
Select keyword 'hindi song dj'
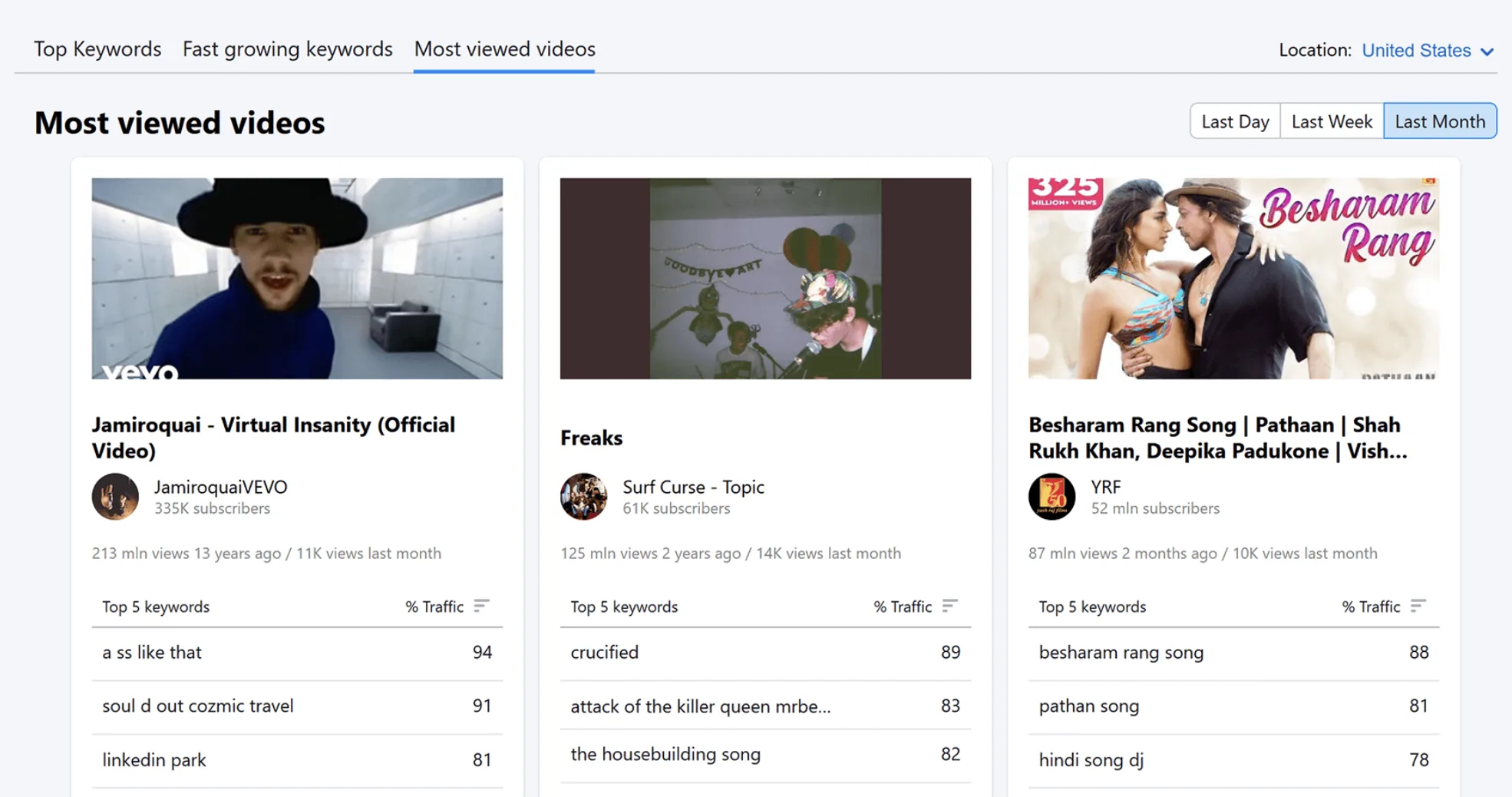pyautogui.click(x=1091, y=760)
